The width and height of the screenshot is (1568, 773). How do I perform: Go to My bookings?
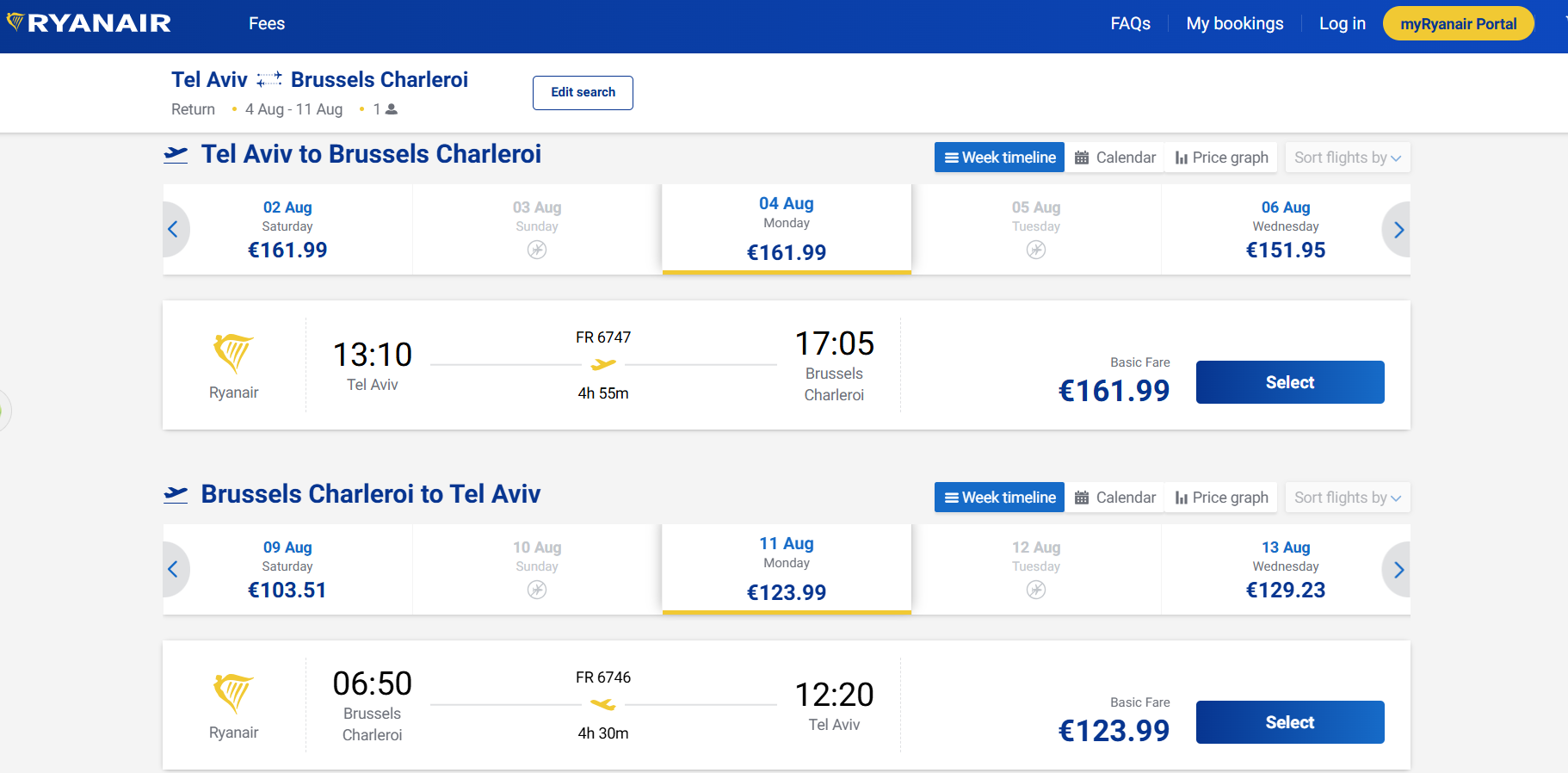click(1234, 24)
